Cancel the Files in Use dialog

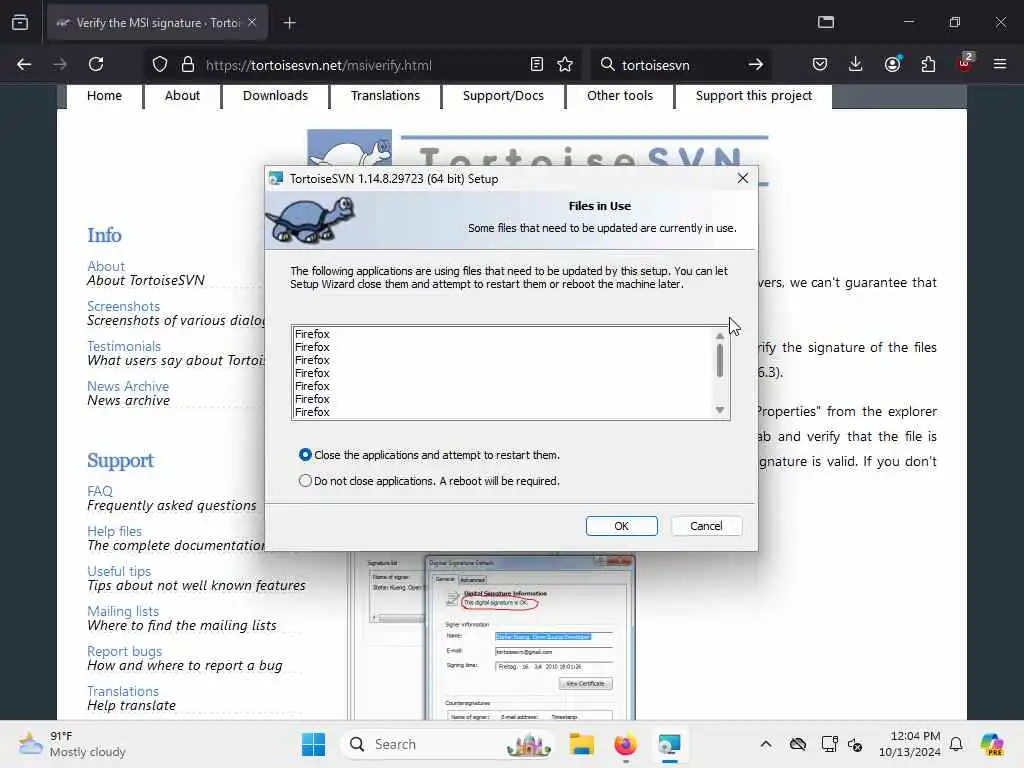pyautogui.click(x=706, y=526)
